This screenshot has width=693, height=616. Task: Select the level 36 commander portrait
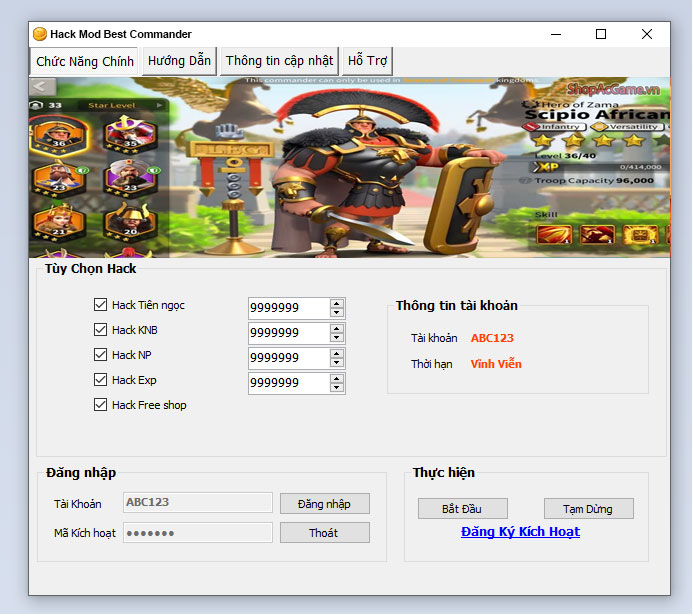coord(59,134)
